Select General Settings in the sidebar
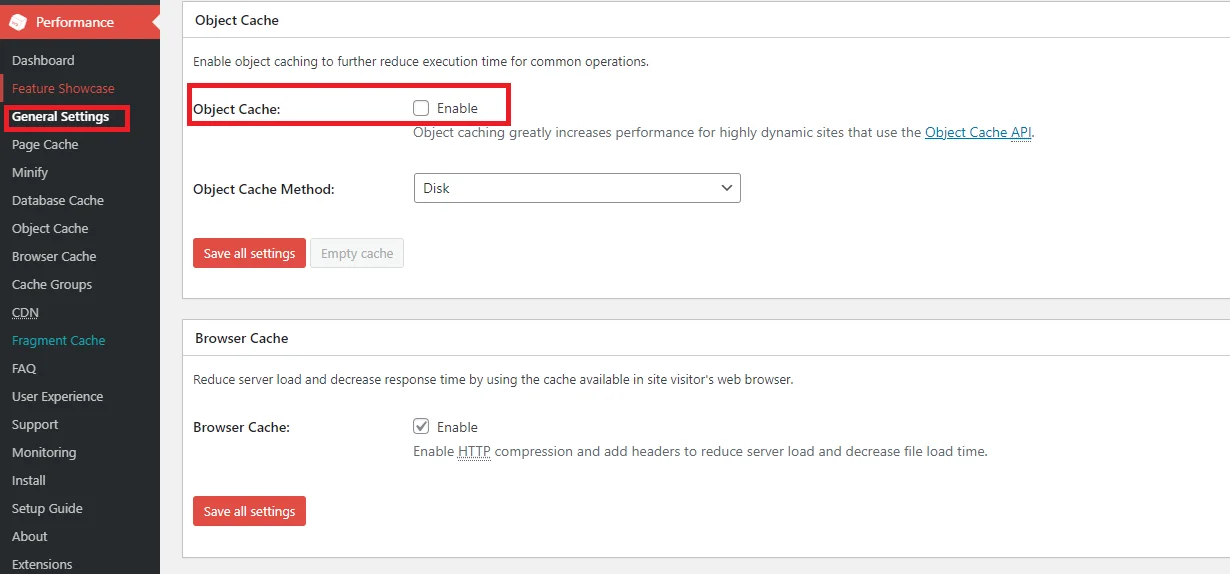Screen dimensions: 1230x574 coord(60,116)
